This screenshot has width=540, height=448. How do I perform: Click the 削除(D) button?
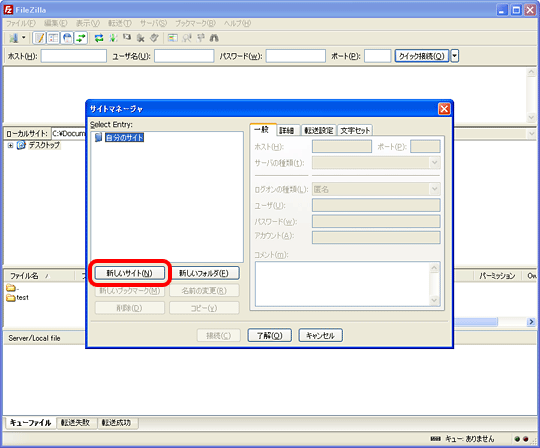click(129, 308)
